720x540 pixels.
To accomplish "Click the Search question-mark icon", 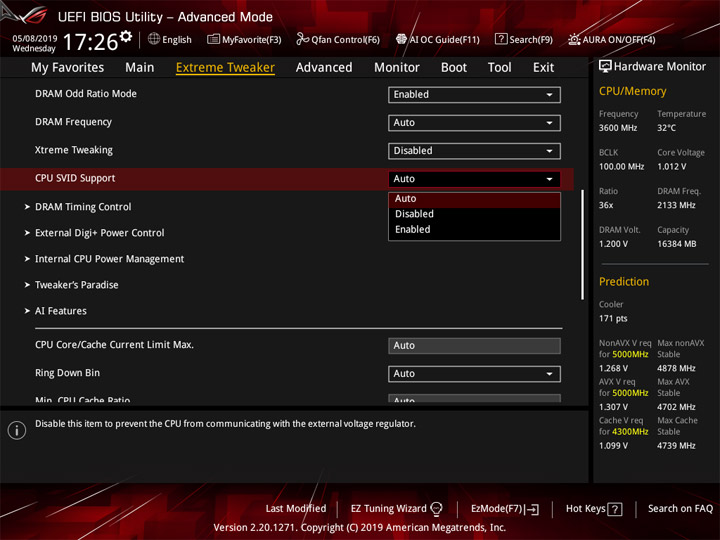I will pos(501,39).
